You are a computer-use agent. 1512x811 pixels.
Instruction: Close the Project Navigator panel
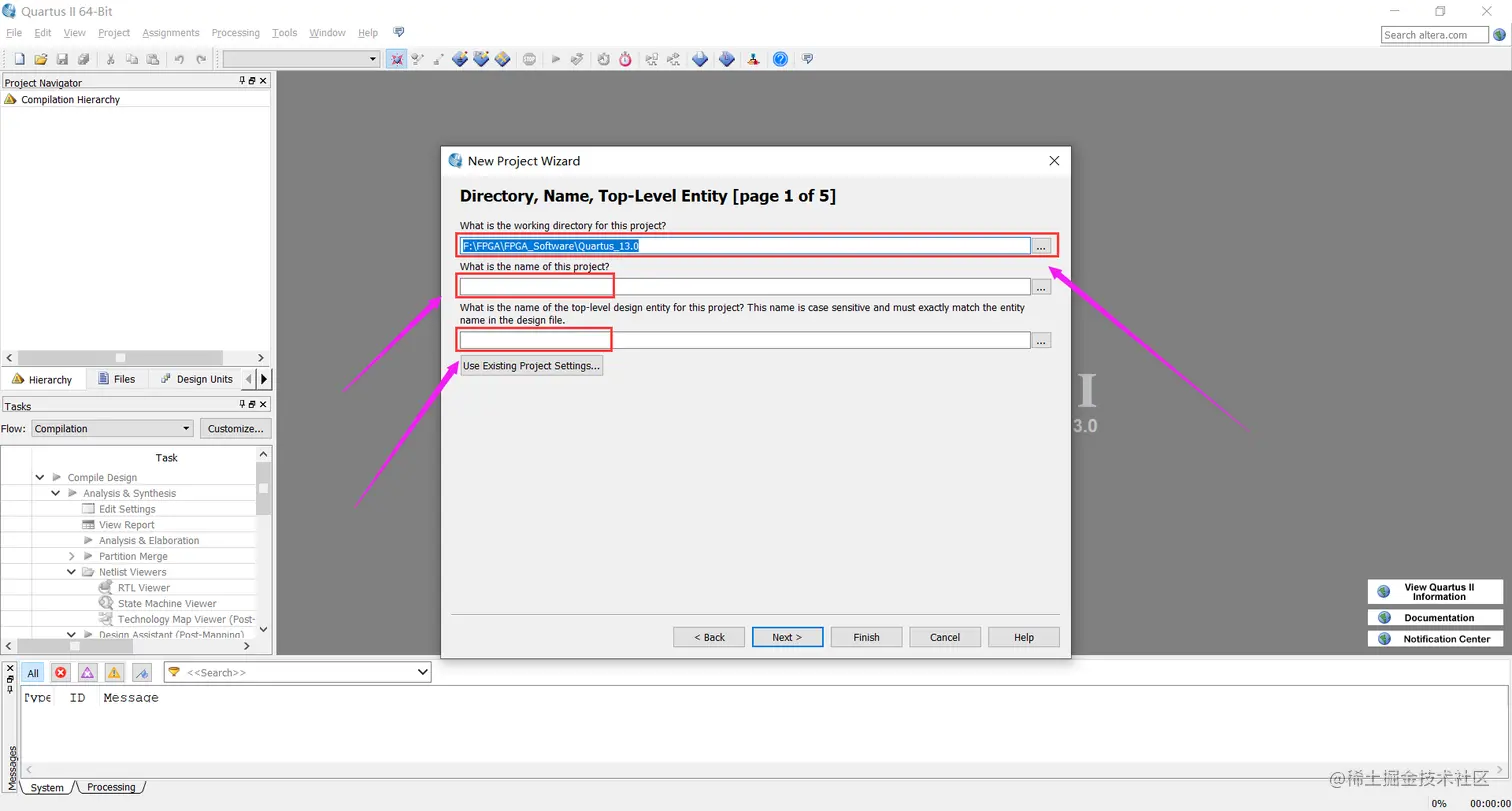[x=263, y=82]
